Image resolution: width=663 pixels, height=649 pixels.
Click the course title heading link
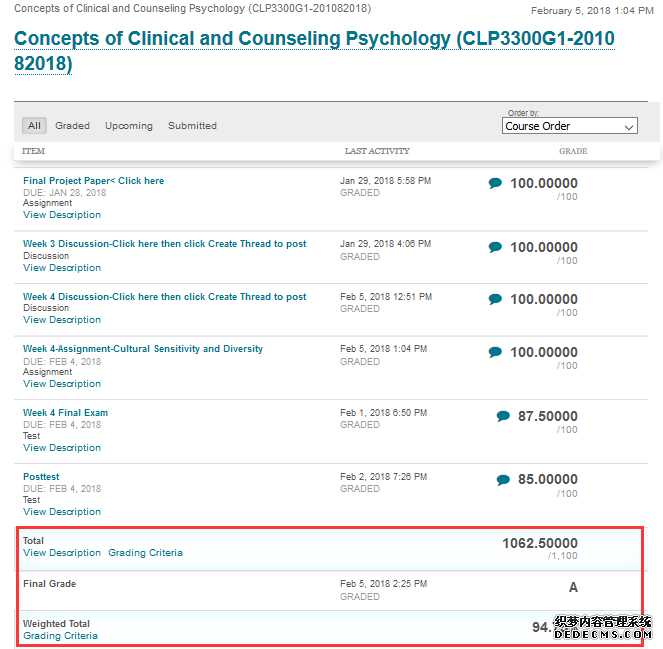pos(314,51)
